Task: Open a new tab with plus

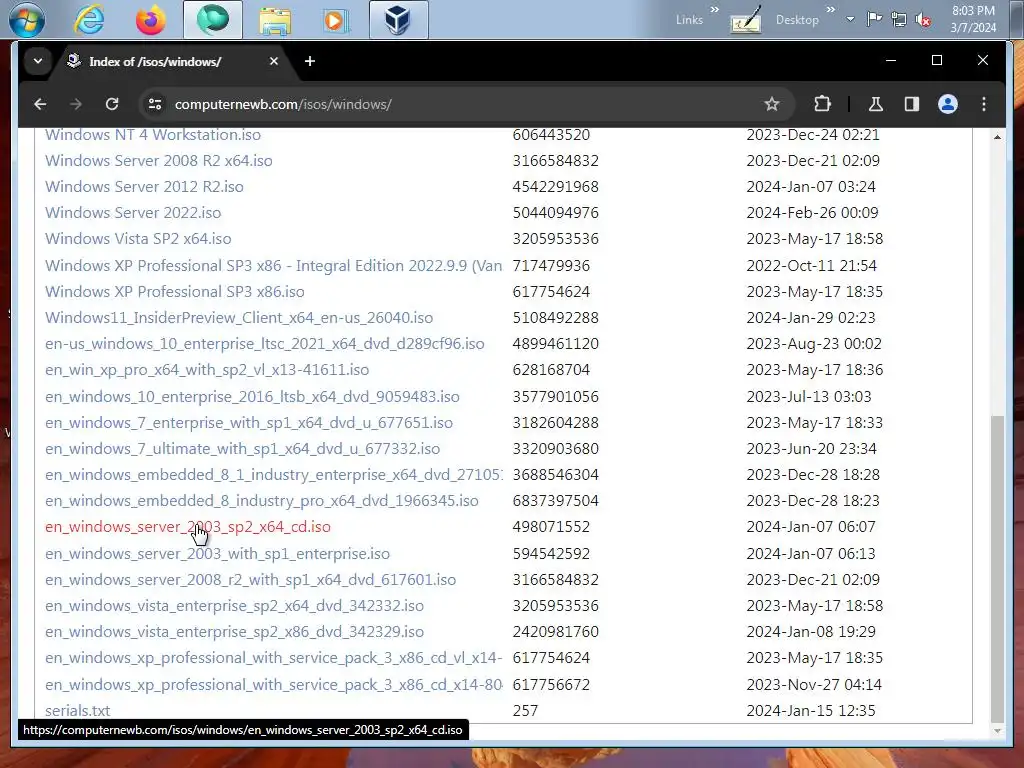Action: click(310, 61)
